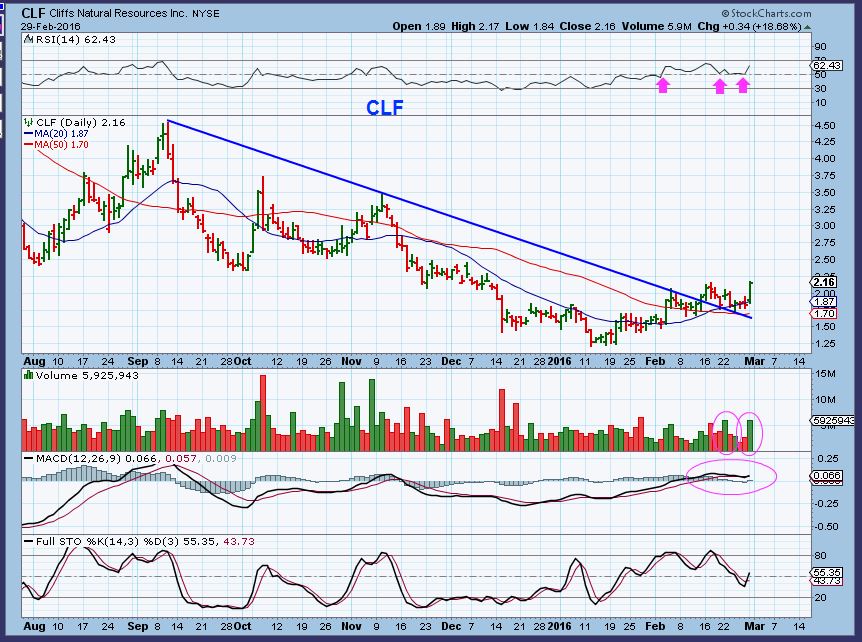Click the 1.87 moving-average tag on price axis
Viewport: 862px width, 642px height.
[825, 302]
